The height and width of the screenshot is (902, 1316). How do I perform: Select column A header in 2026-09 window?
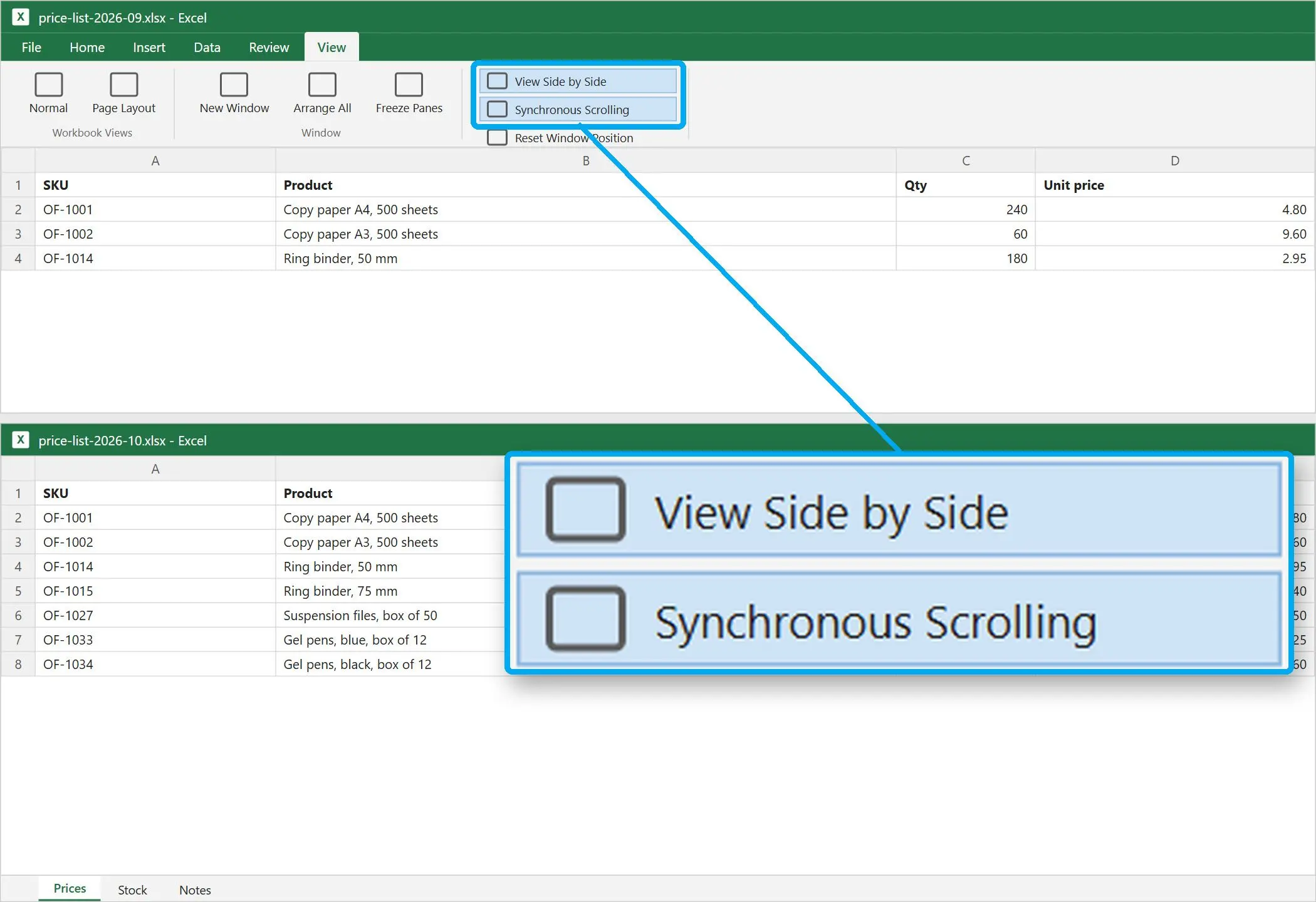click(155, 161)
